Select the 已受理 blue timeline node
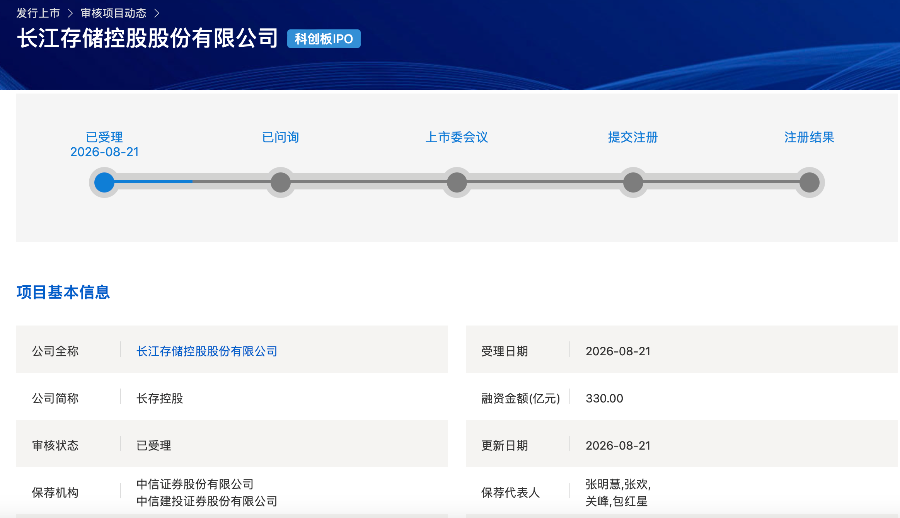The image size is (900, 518). coord(104,183)
